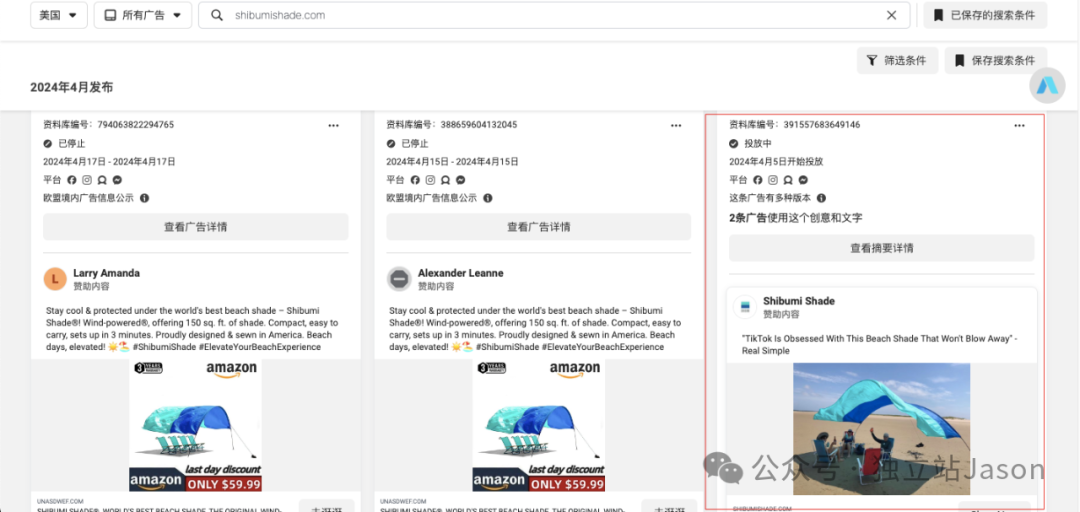Open the Larry Amanda advertiser name
Image resolution: width=1080 pixels, height=512 pixels.
tap(106, 273)
